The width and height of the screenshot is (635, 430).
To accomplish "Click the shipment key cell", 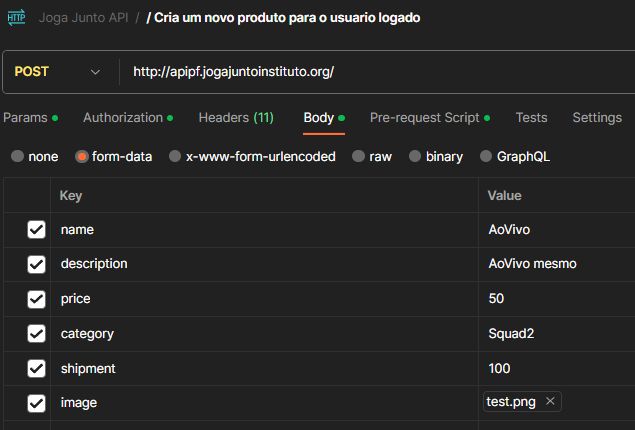I will tap(264, 368).
